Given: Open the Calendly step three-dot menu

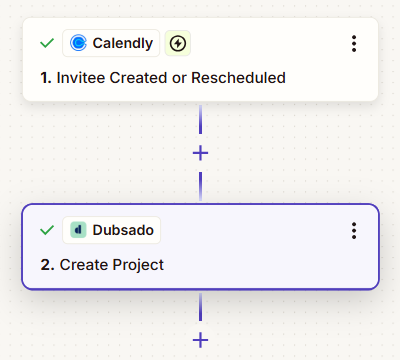Looking at the screenshot, I should pos(354,44).
